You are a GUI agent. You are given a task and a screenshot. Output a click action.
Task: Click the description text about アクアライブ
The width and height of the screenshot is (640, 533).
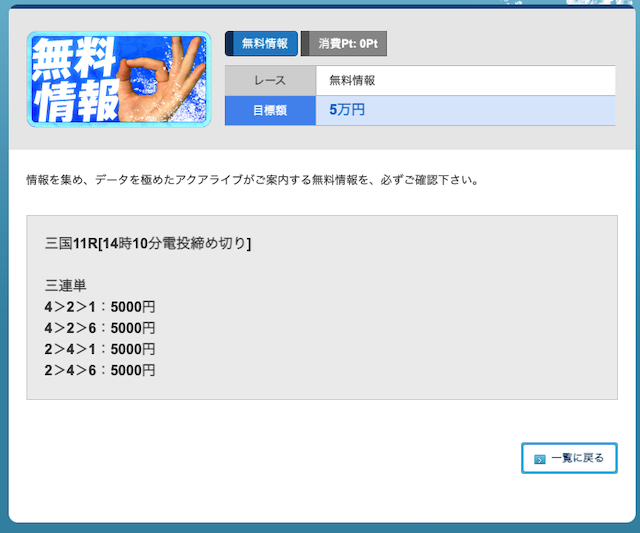tap(252, 180)
